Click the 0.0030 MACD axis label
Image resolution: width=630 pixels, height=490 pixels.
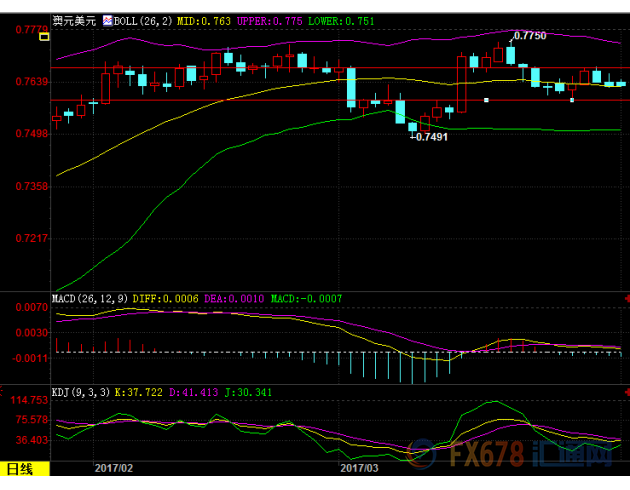tap(31, 333)
